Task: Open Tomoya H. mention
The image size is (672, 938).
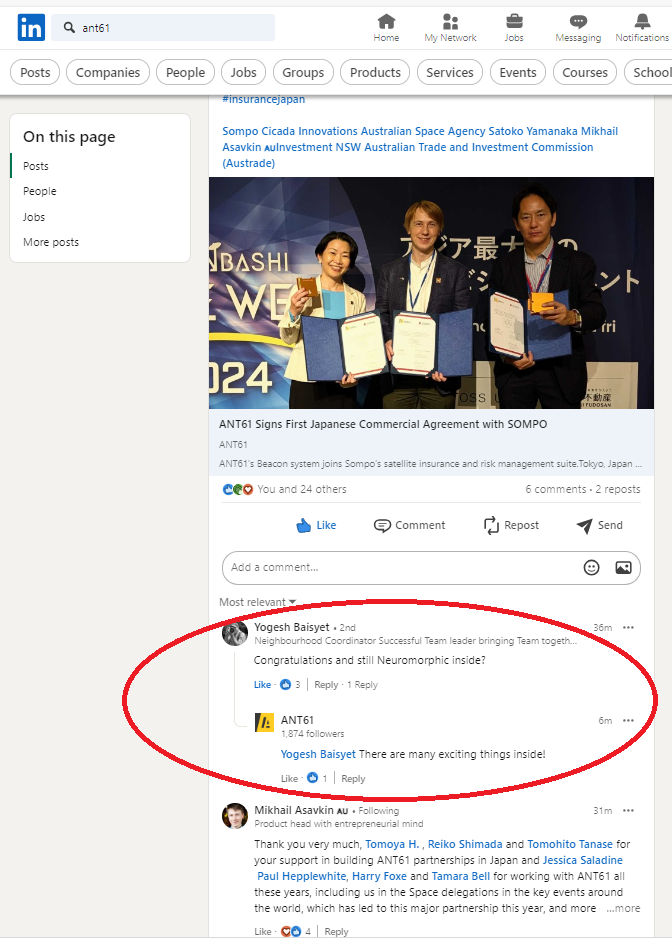Action: (392, 844)
